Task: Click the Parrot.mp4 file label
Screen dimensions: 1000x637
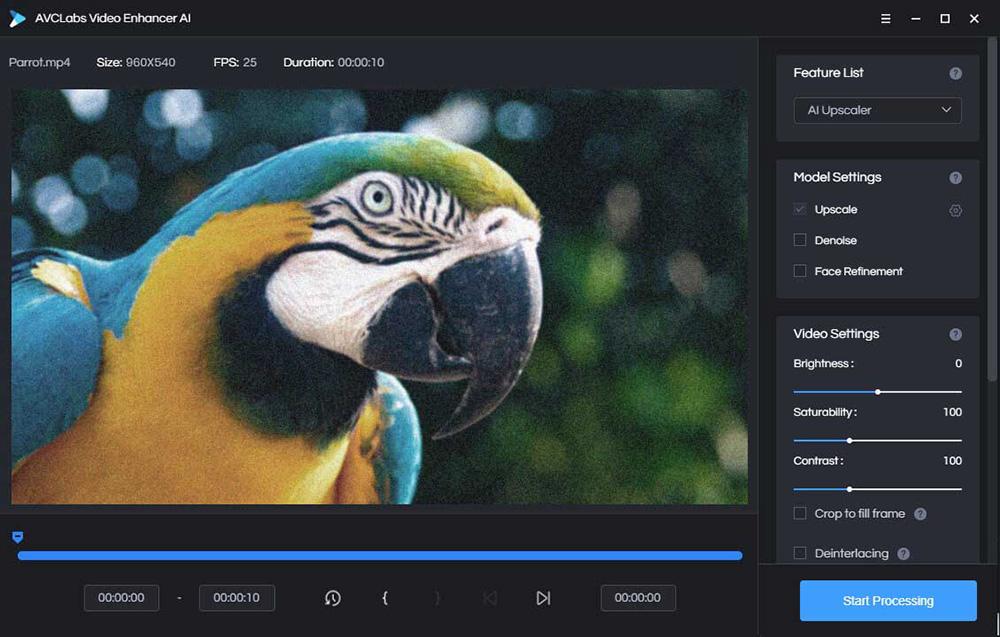Action: click(39, 62)
